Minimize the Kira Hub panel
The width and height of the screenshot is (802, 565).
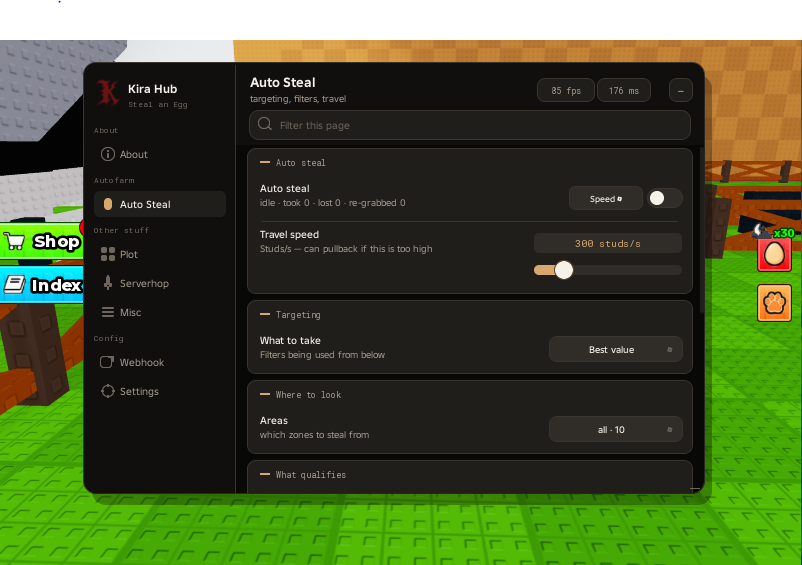click(680, 91)
